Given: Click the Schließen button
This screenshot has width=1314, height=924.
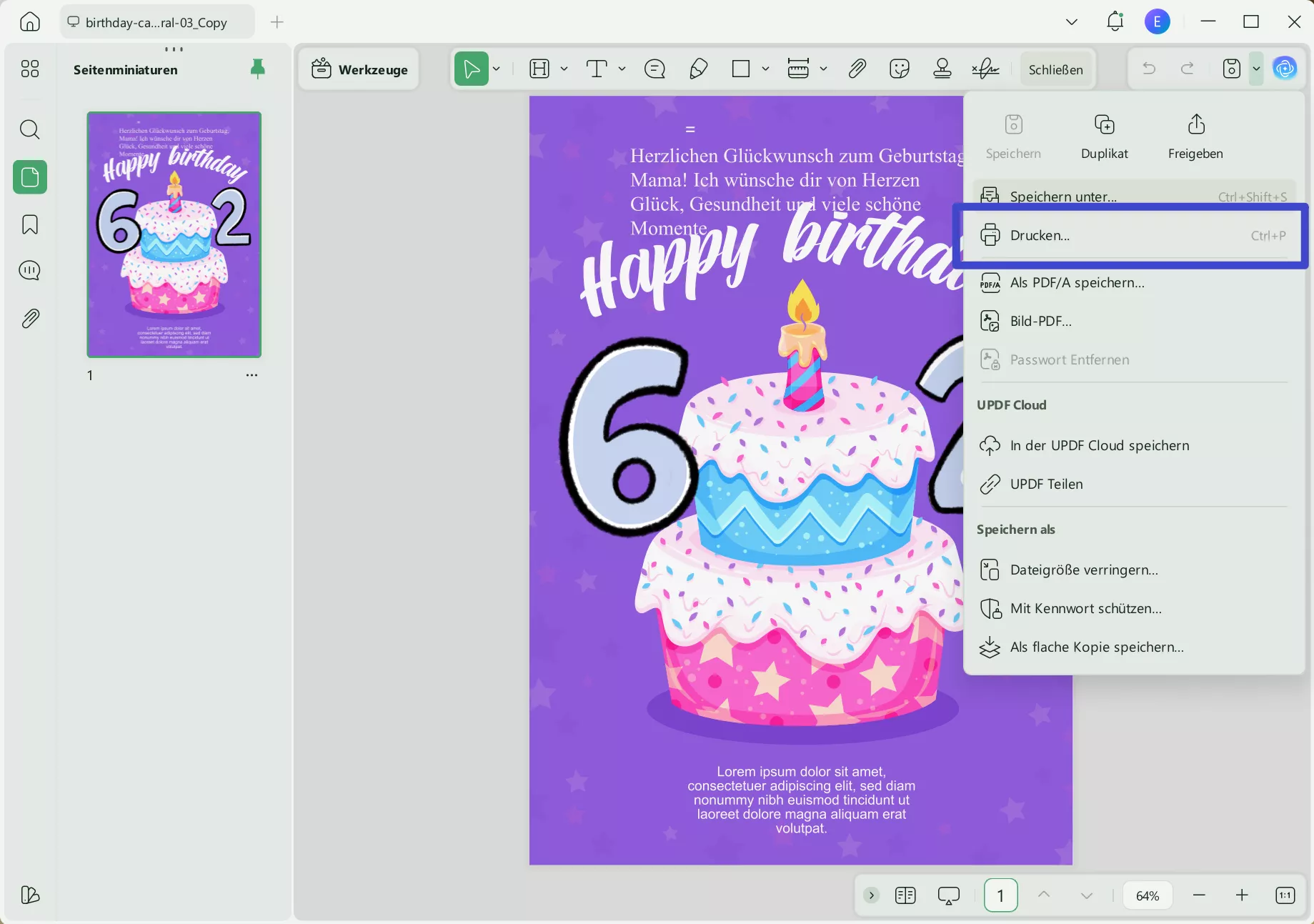Looking at the screenshot, I should point(1055,69).
